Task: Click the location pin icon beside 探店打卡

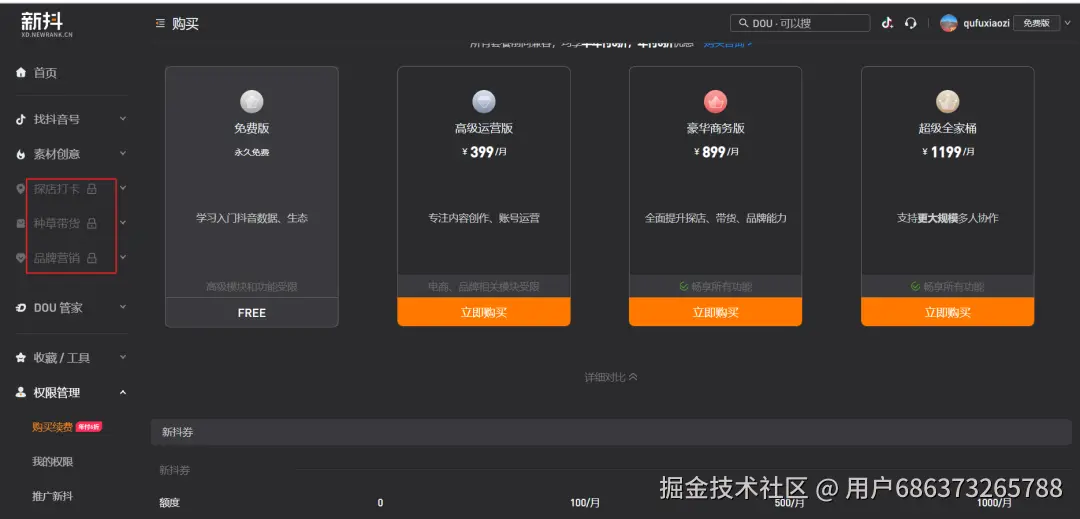Action: pos(21,189)
